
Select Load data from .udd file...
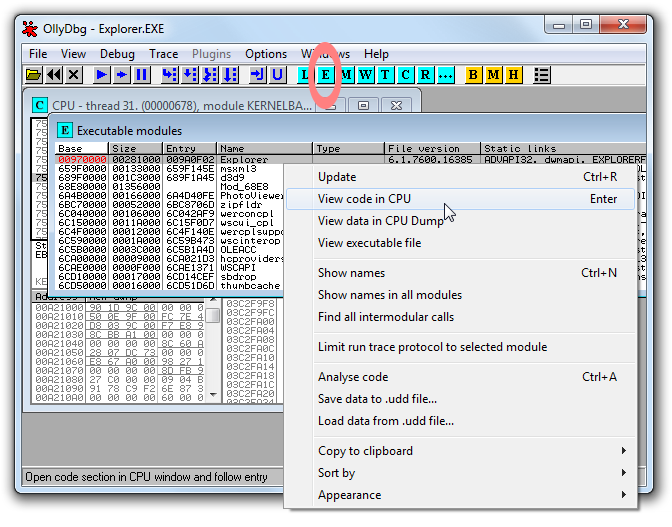tap(460, 421)
